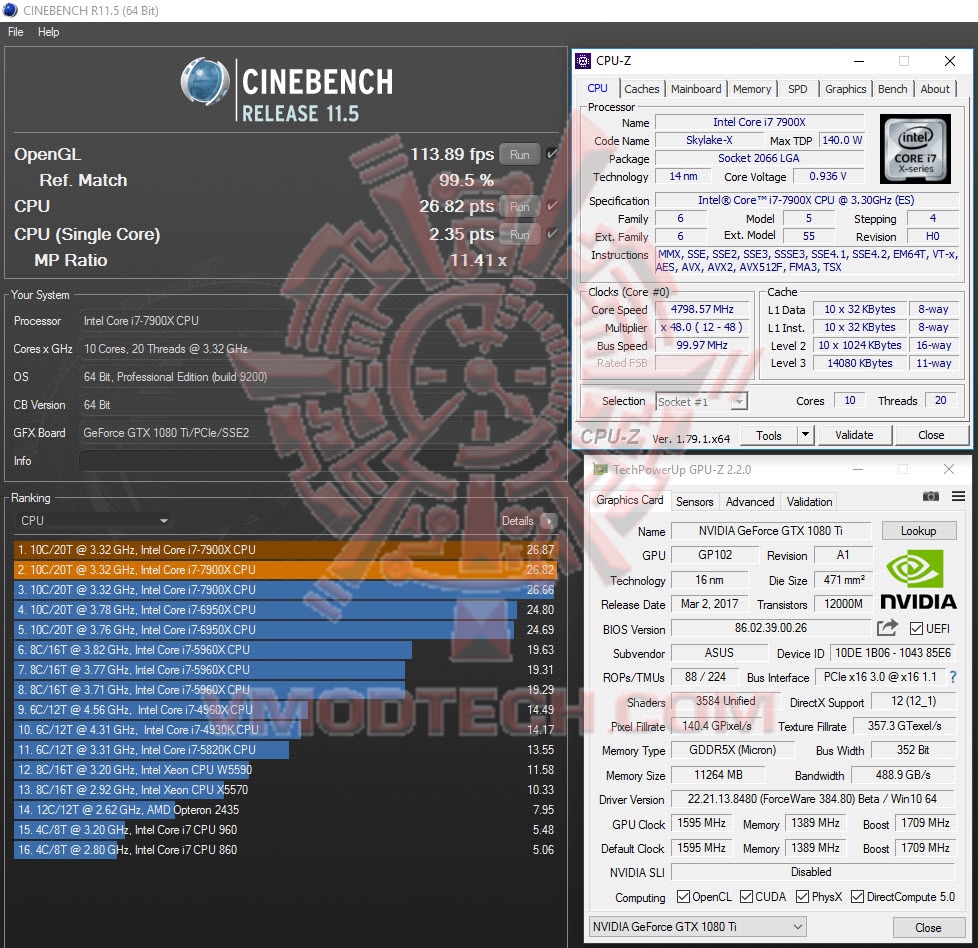Toggle the OpenCL checkbox
The image size is (978, 948).
click(x=683, y=897)
